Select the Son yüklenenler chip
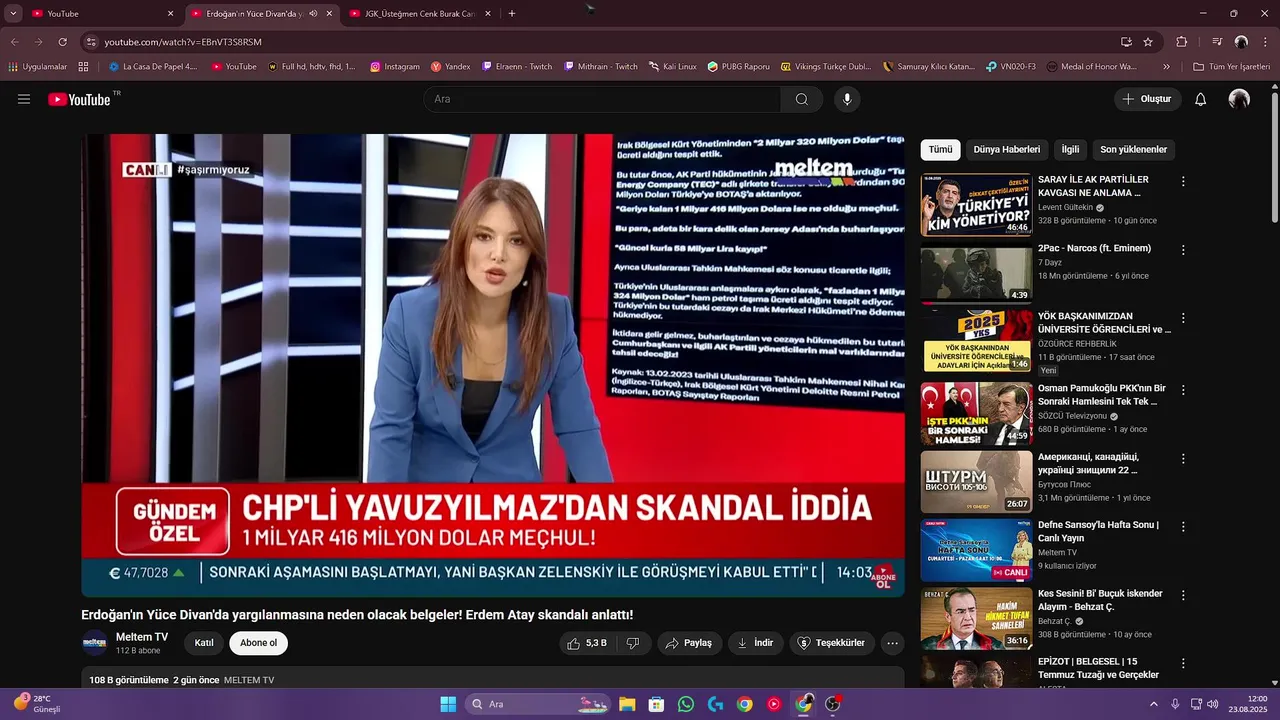 click(x=1133, y=150)
